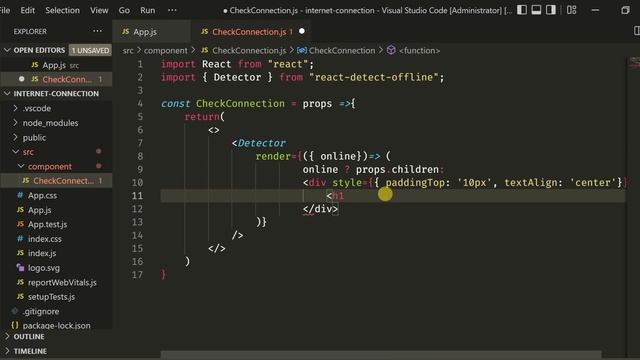
Task: Open the Selection menu
Action: [x=62, y=10]
